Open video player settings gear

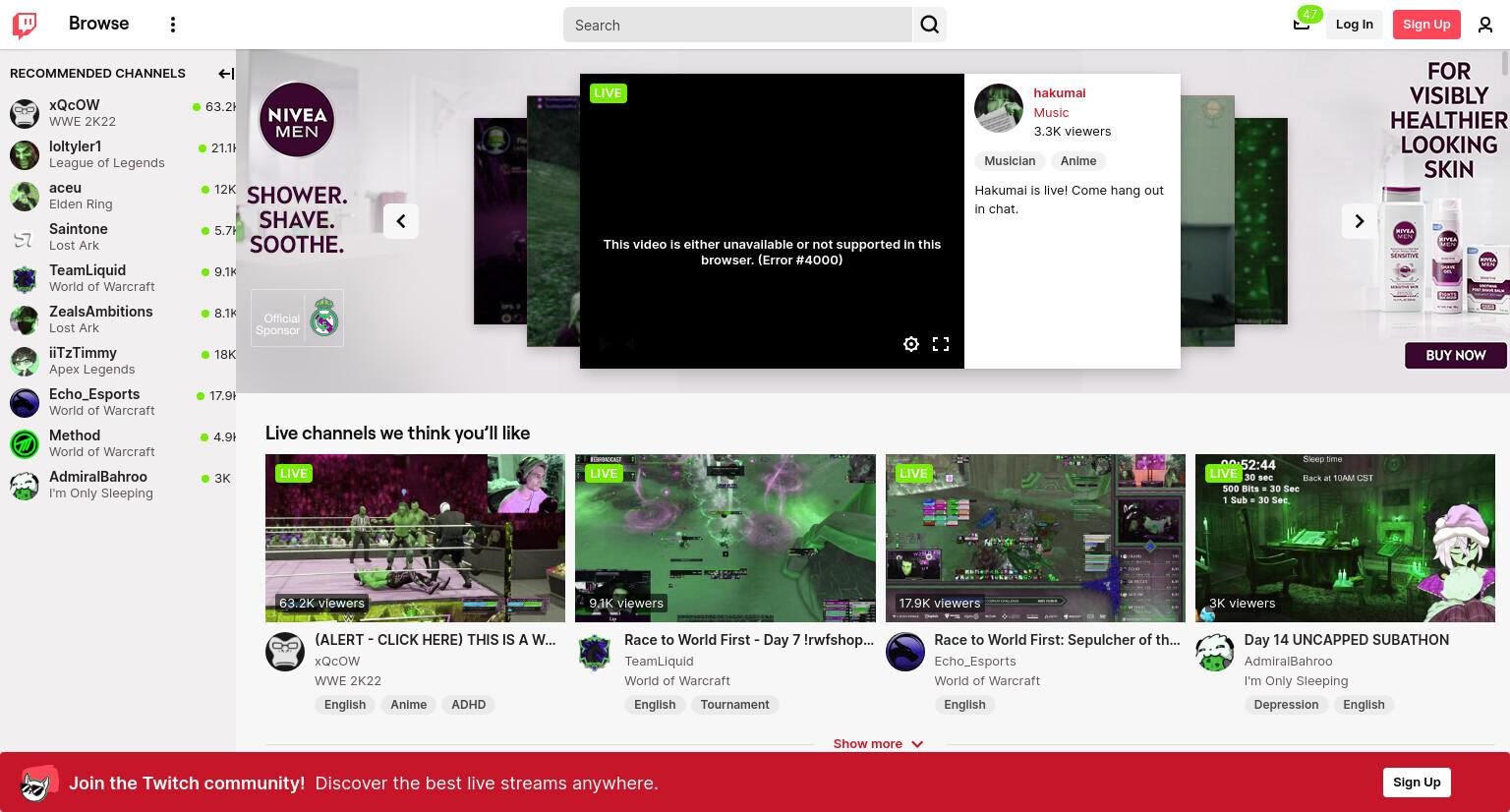[x=911, y=344]
